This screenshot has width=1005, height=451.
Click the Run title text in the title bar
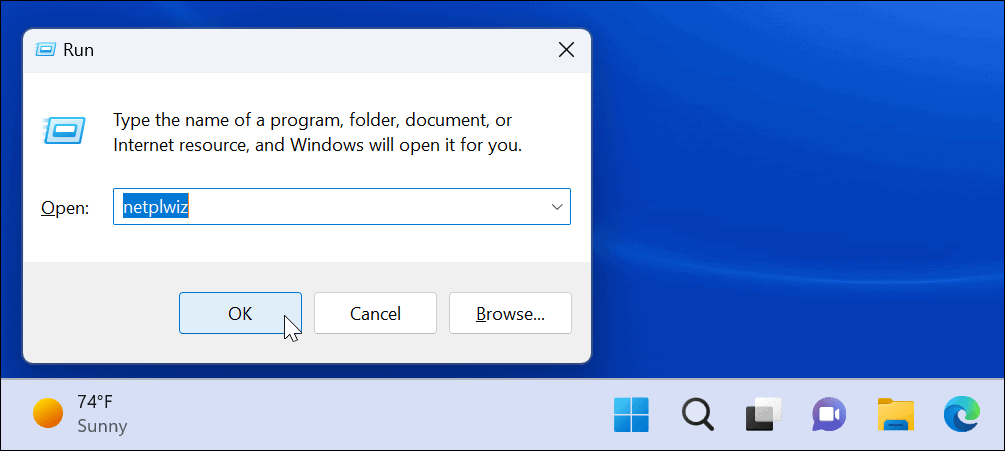click(78, 49)
